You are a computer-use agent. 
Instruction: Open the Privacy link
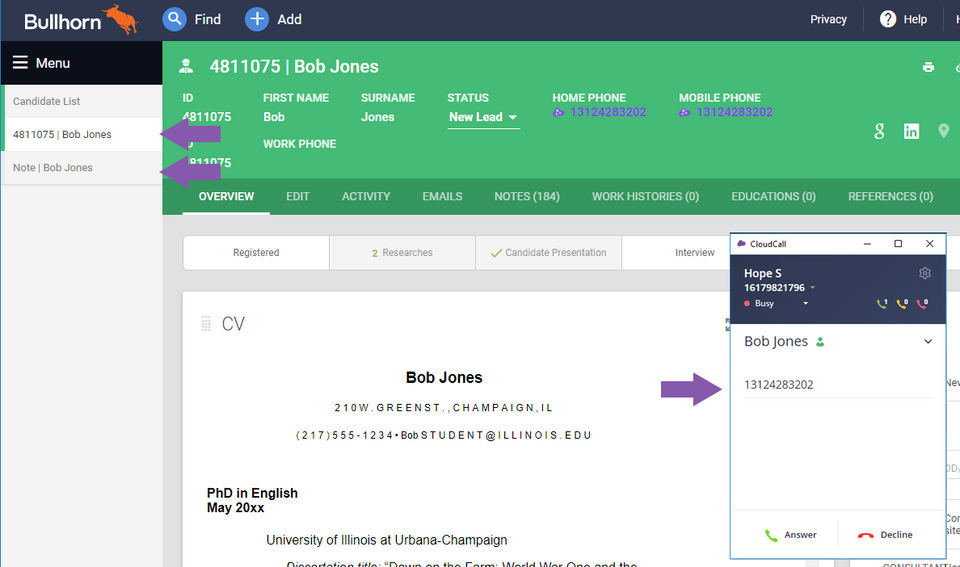point(828,19)
